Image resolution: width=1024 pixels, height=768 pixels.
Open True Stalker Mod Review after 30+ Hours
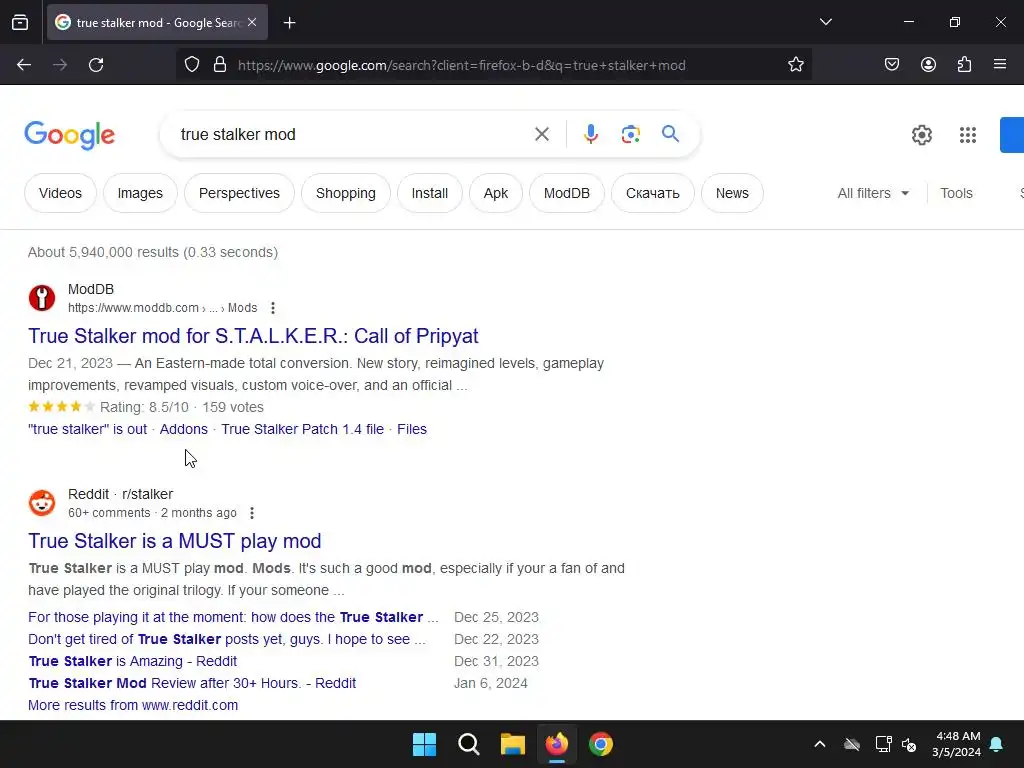coord(192,683)
